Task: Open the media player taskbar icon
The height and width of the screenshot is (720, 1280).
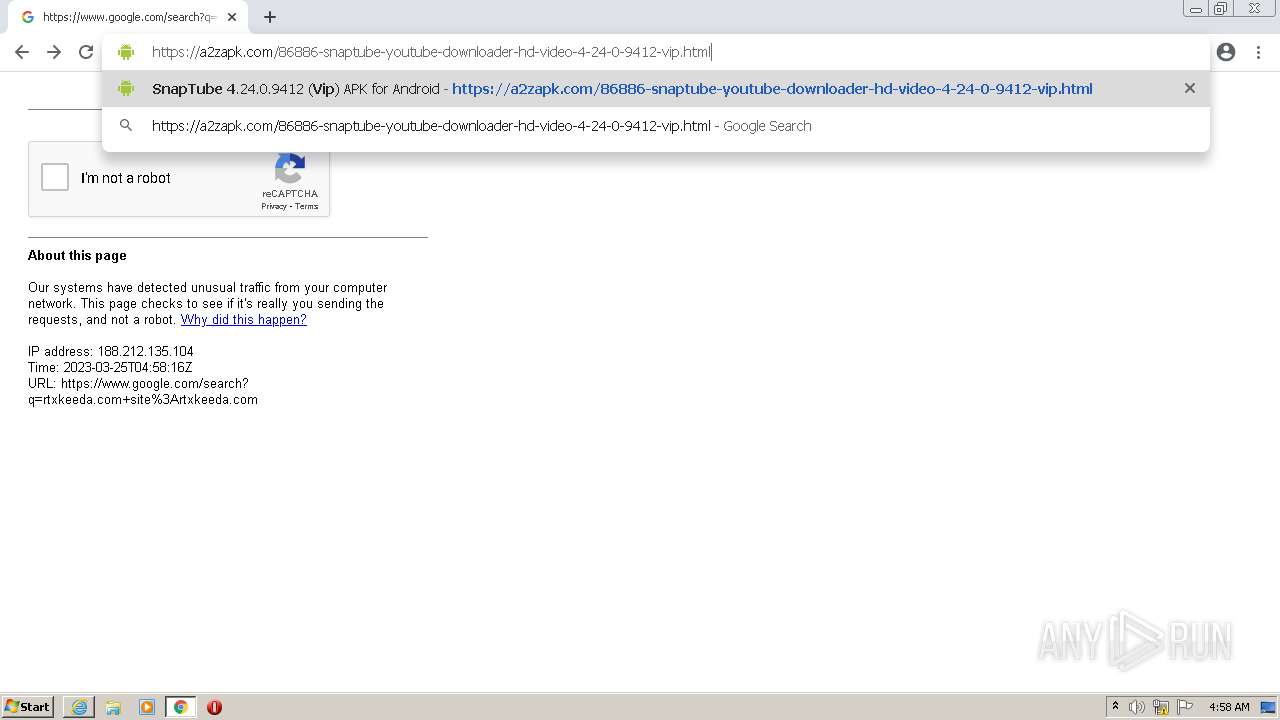Action: pos(147,707)
